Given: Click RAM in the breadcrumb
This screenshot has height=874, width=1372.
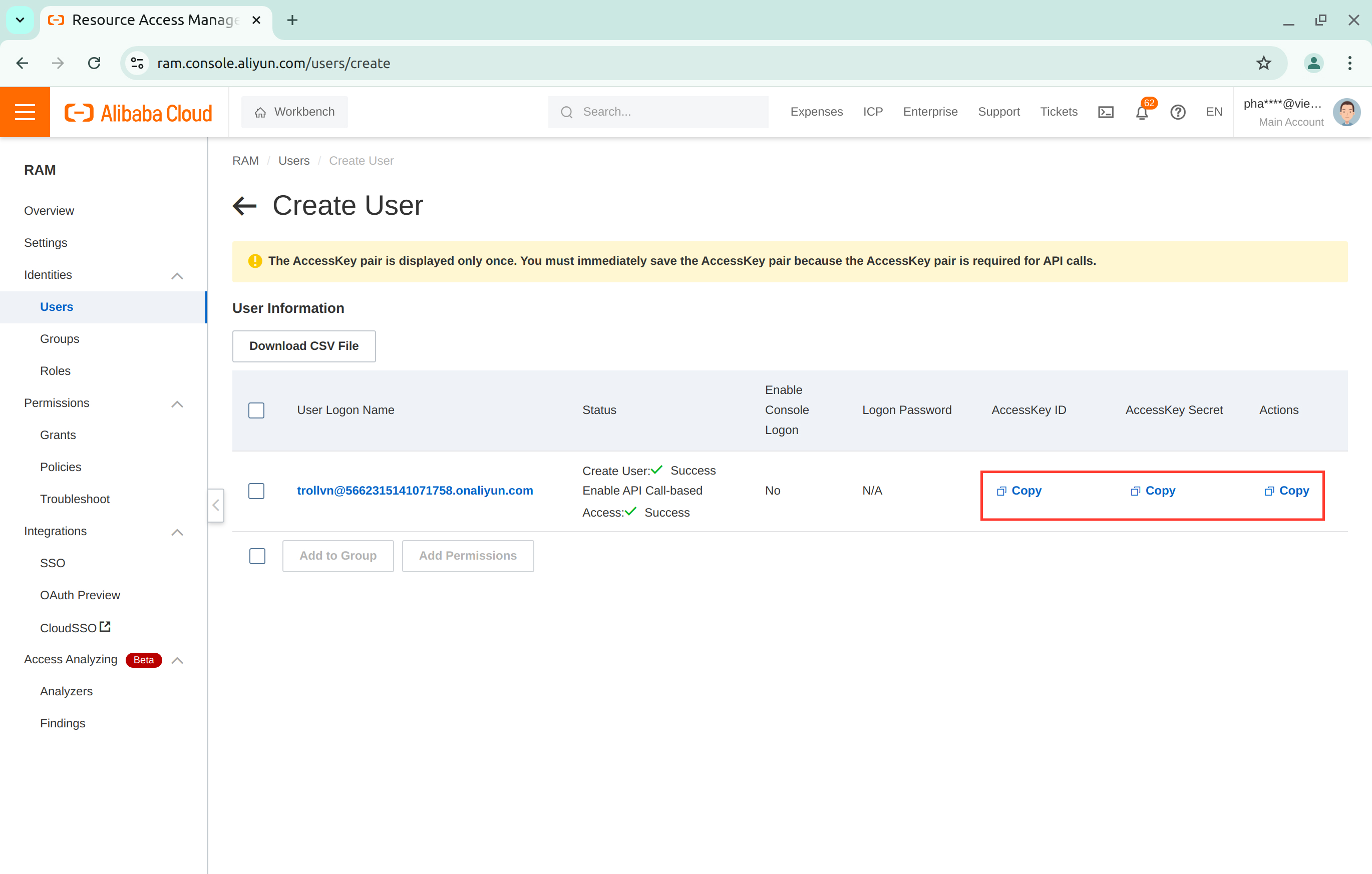Looking at the screenshot, I should click(x=245, y=161).
